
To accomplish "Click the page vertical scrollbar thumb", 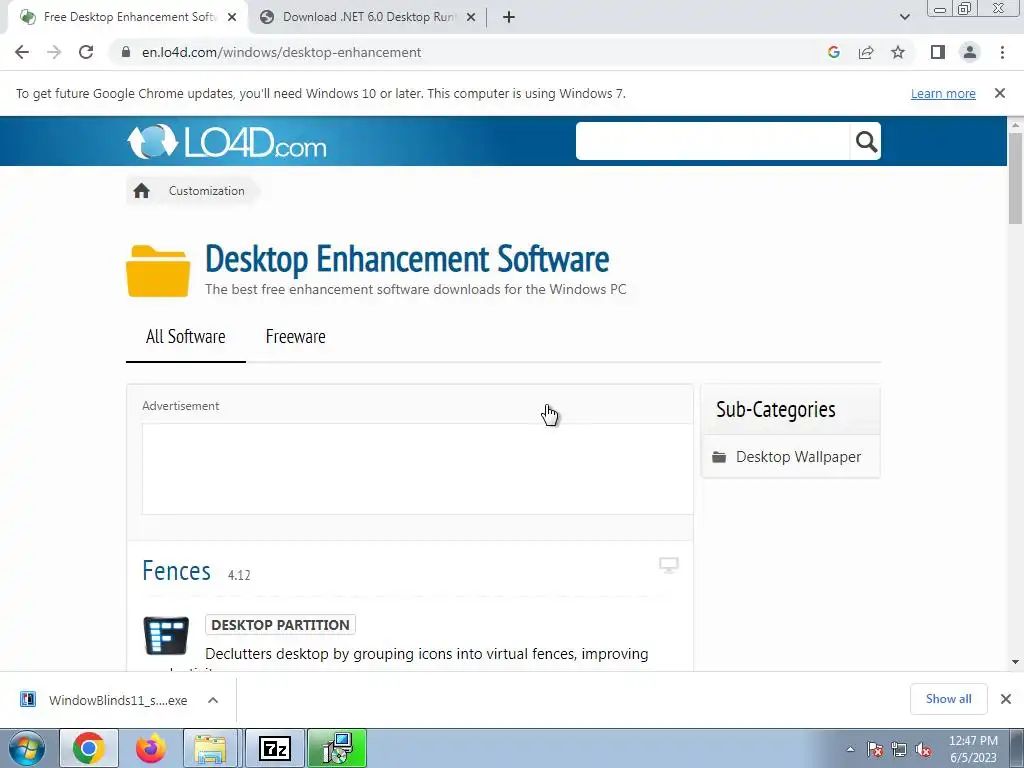I will click(x=1015, y=178).
